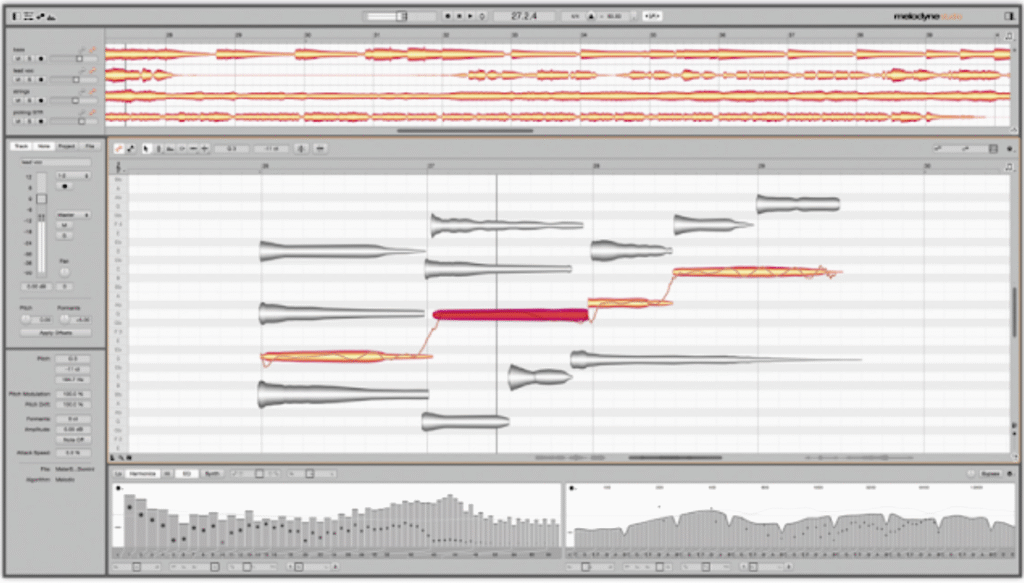This screenshot has width=1024, height=583.
Task: Select the timing adjustment tool
Action: tap(192, 150)
